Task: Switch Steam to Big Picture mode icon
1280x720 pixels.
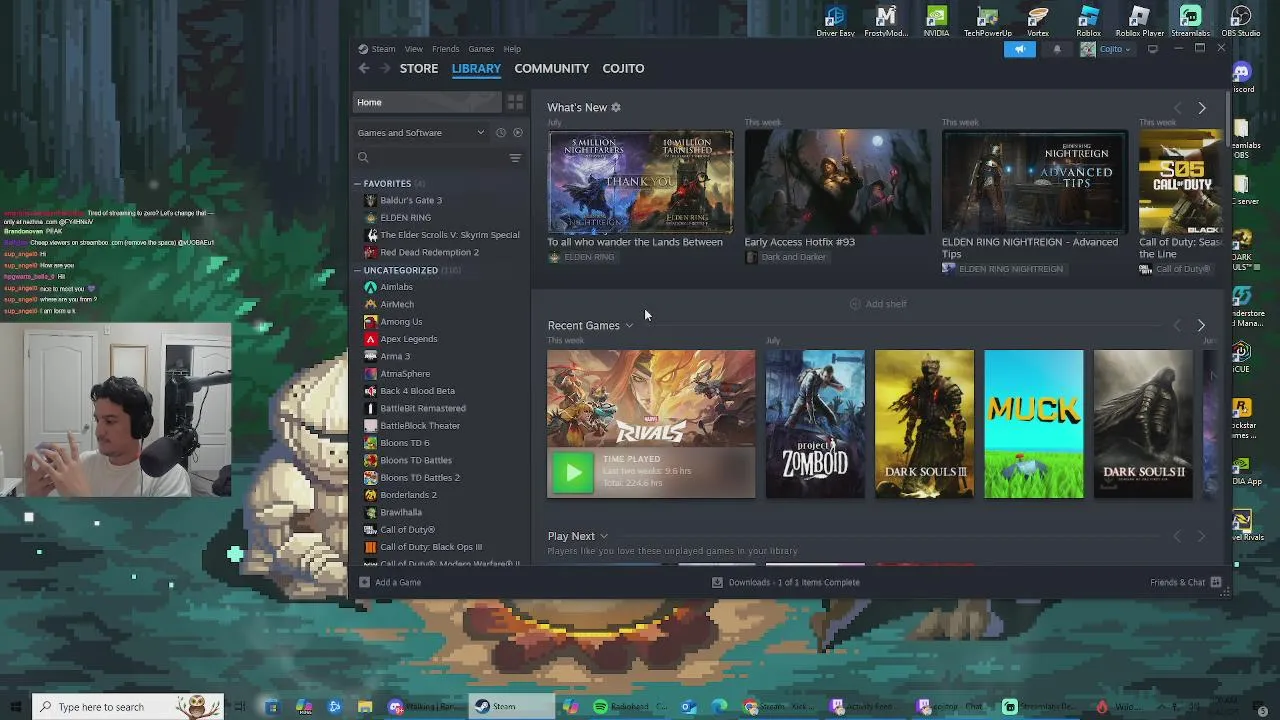Action: [x=1152, y=49]
